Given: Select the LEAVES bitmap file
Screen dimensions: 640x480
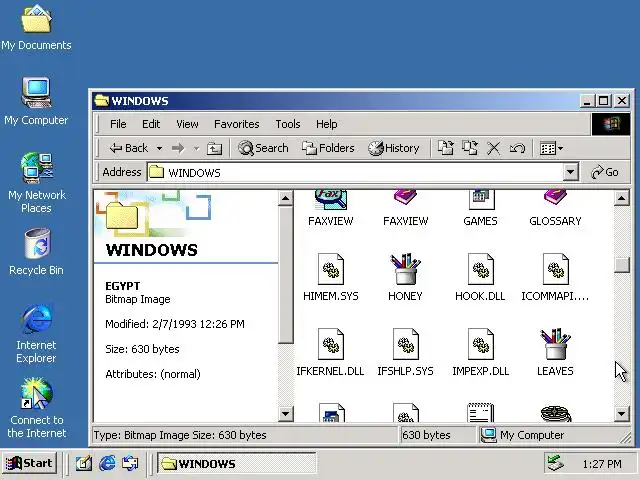Looking at the screenshot, I should [555, 352].
